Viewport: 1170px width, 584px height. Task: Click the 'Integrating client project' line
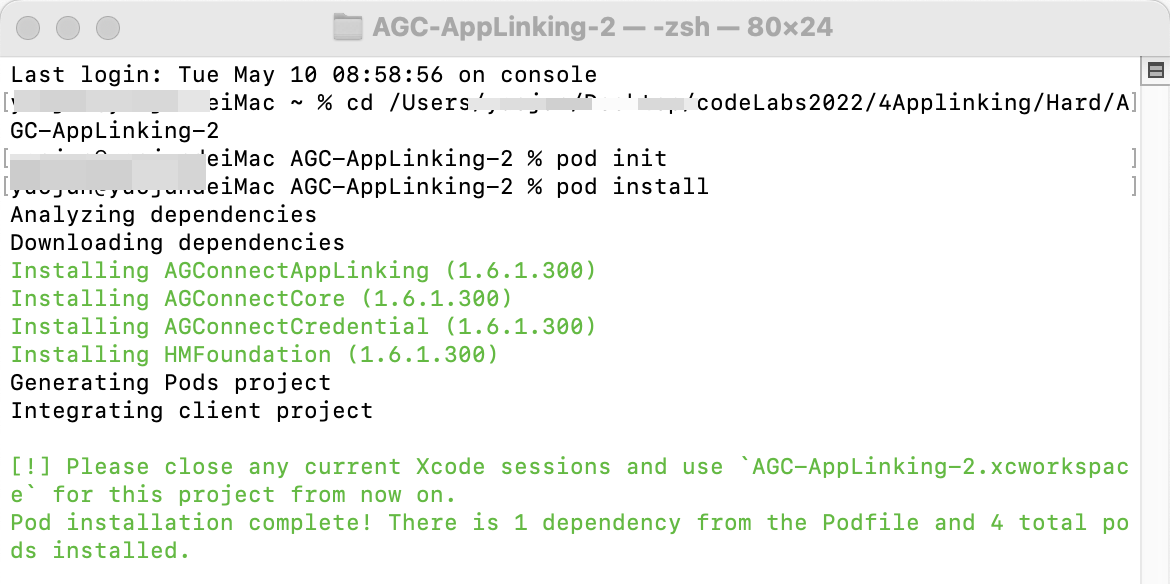(x=192, y=411)
